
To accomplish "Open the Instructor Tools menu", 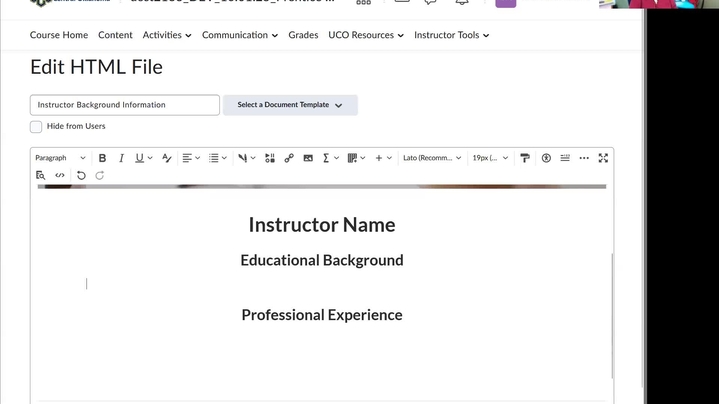I will pyautogui.click(x=451, y=35).
